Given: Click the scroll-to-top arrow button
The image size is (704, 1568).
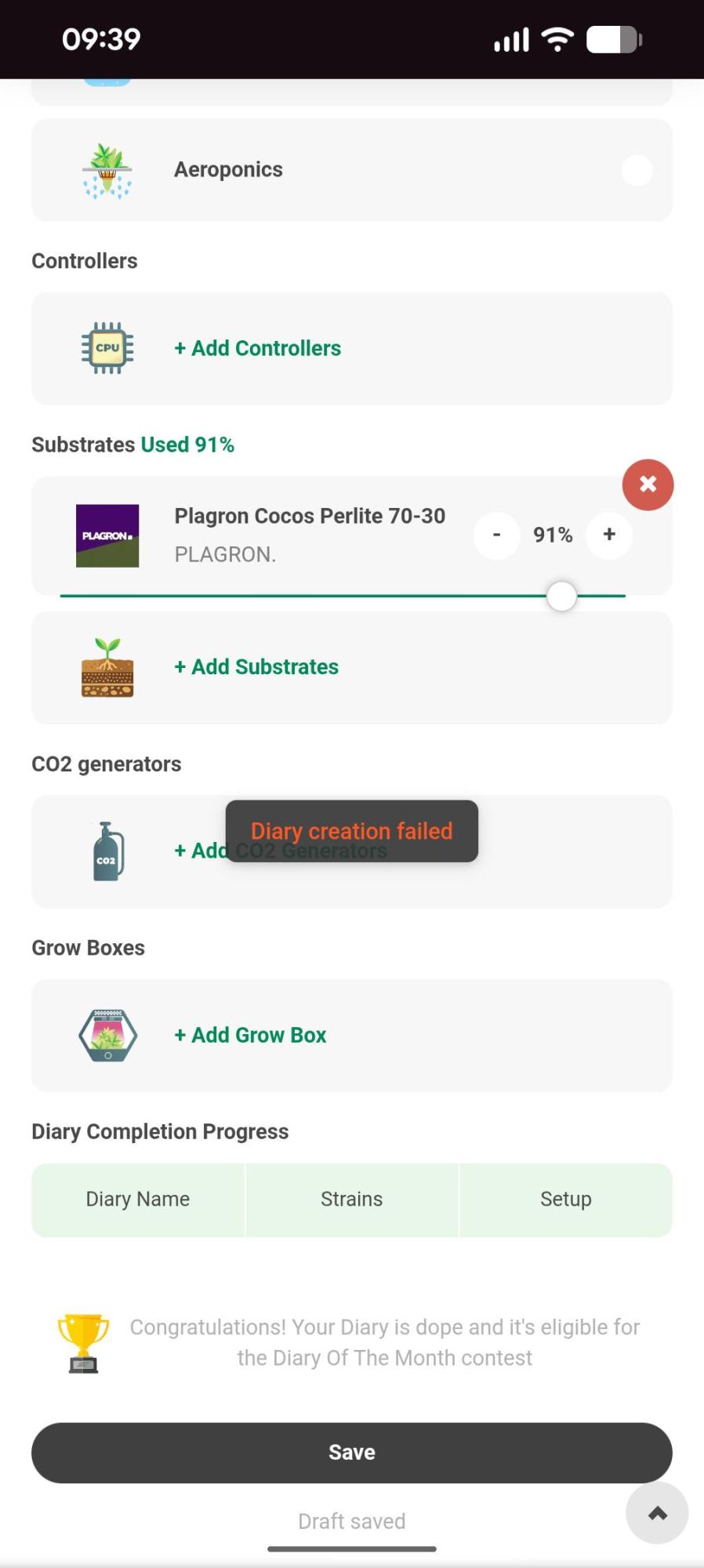Looking at the screenshot, I should point(657,1513).
